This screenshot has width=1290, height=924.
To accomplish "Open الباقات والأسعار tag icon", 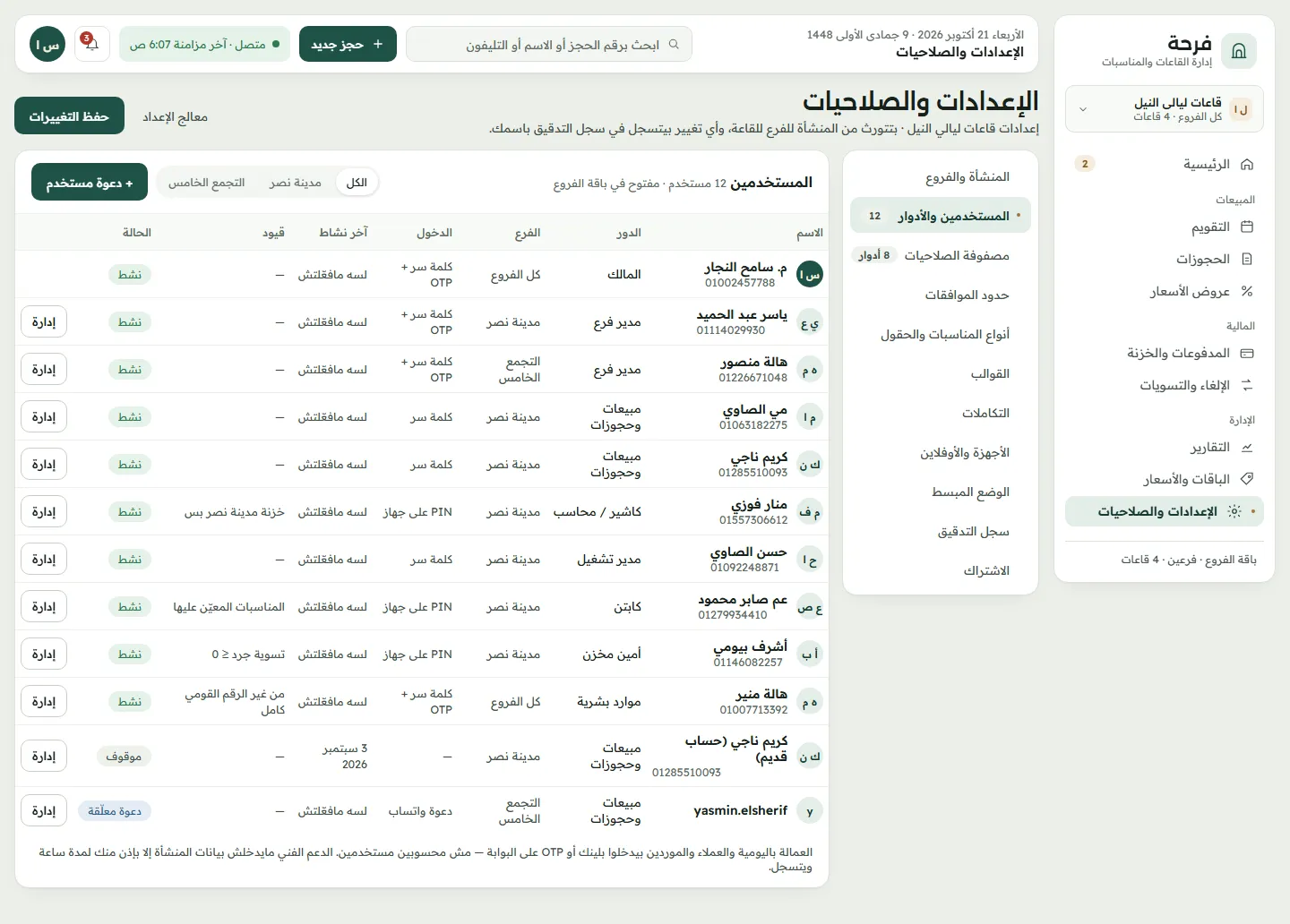I will 1247,479.
